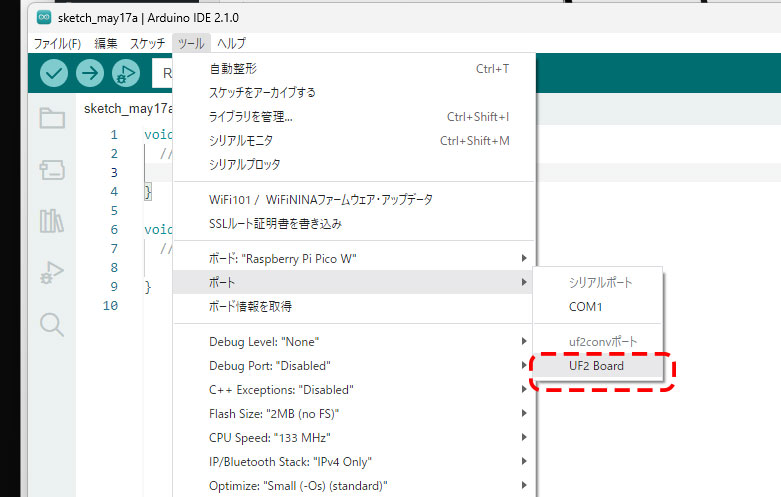
Task: Expand Flash Size: "2MB (no FS)" submenu
Action: [x=354, y=413]
